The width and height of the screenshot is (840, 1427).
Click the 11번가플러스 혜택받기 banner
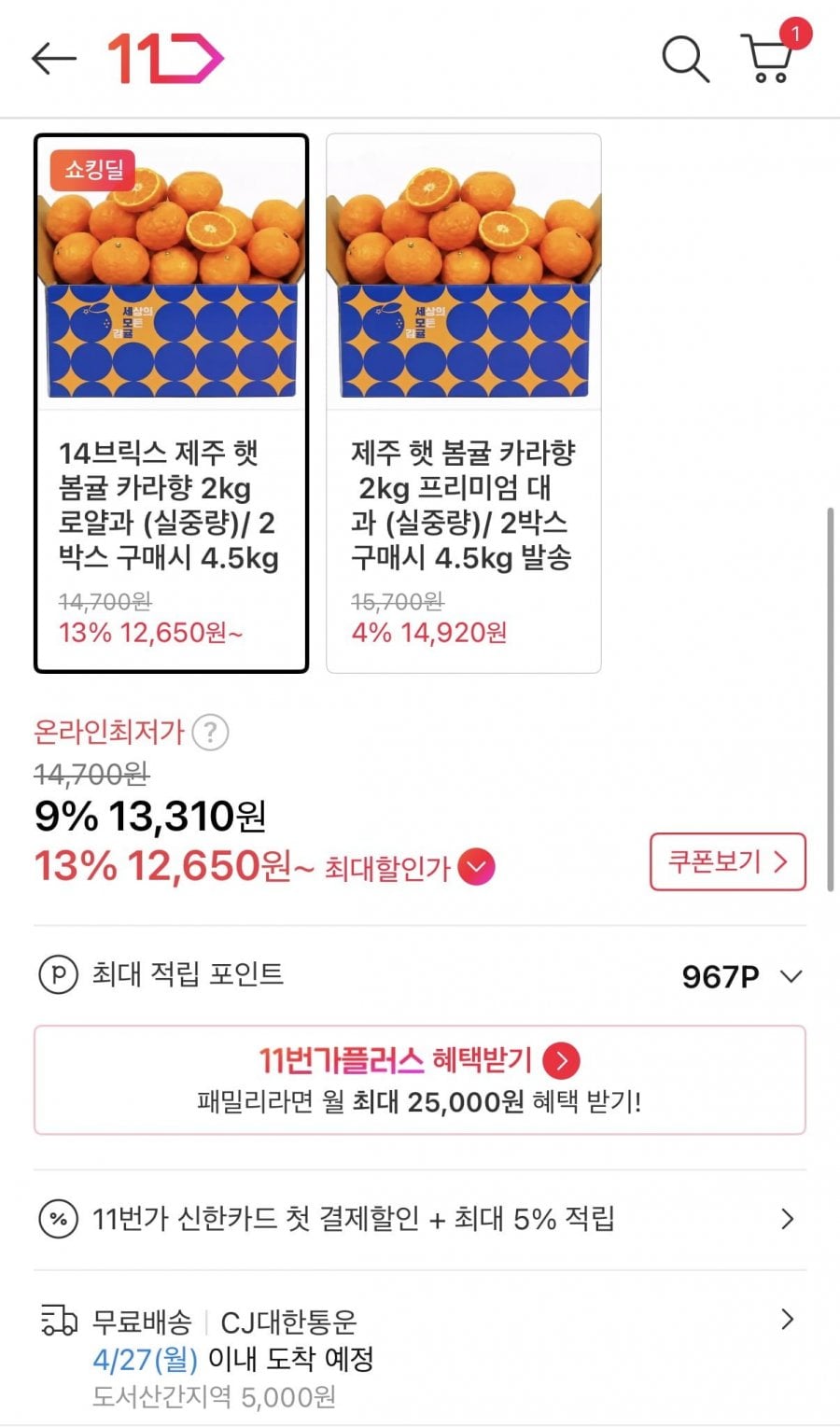[x=419, y=1080]
